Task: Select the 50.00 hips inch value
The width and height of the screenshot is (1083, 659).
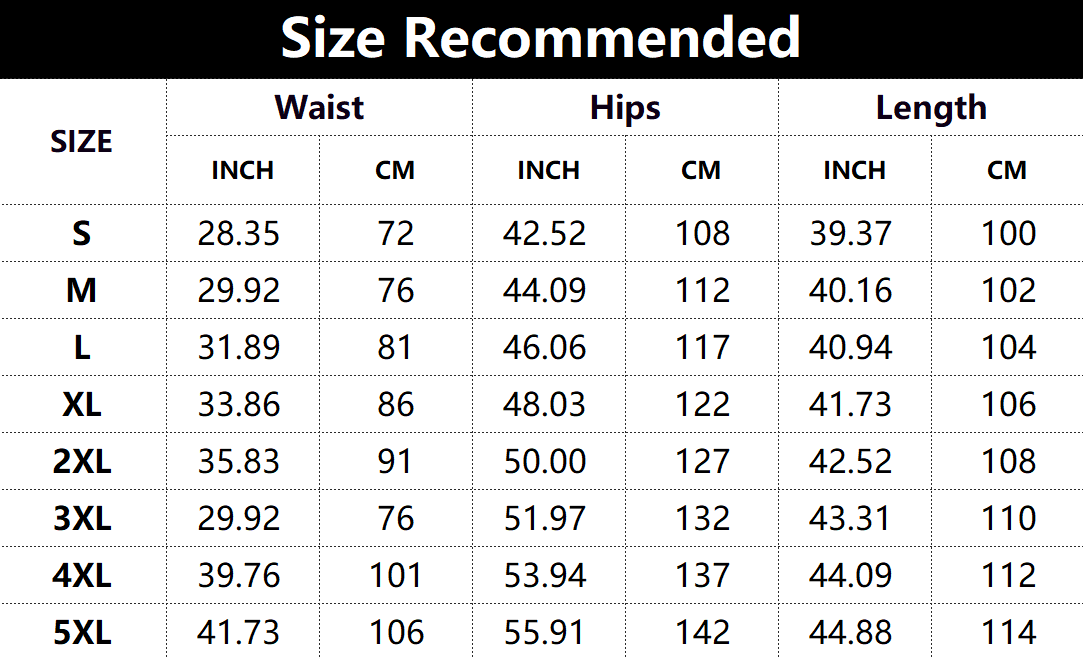Action: coord(545,461)
